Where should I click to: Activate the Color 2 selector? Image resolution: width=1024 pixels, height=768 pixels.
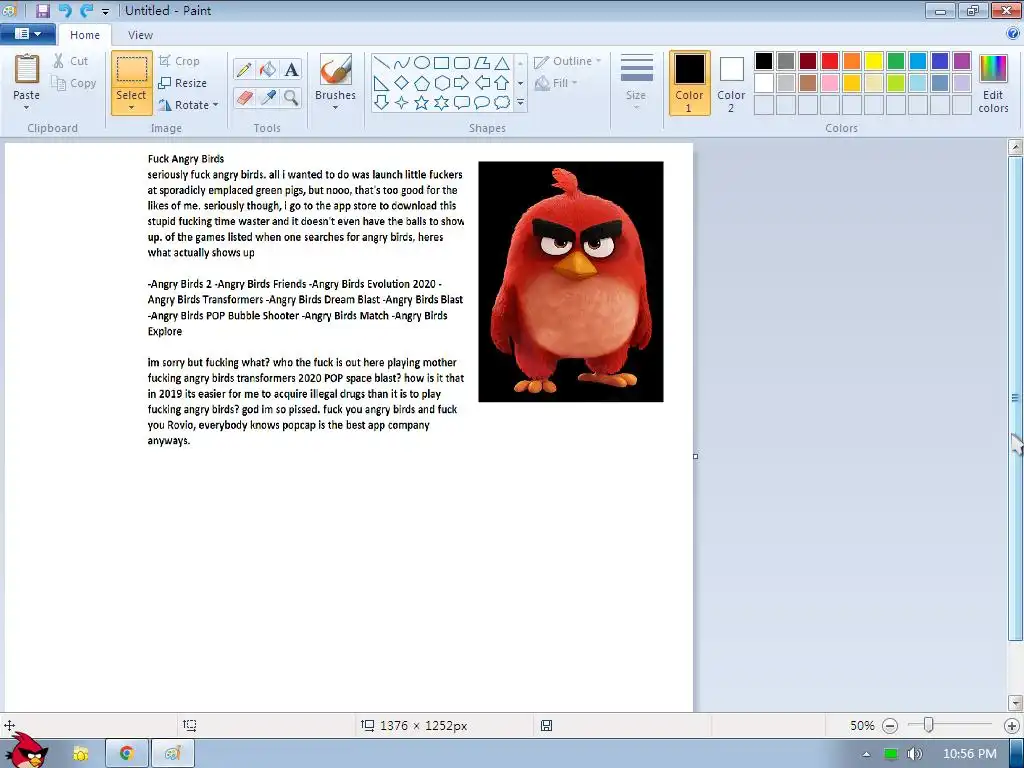731,83
